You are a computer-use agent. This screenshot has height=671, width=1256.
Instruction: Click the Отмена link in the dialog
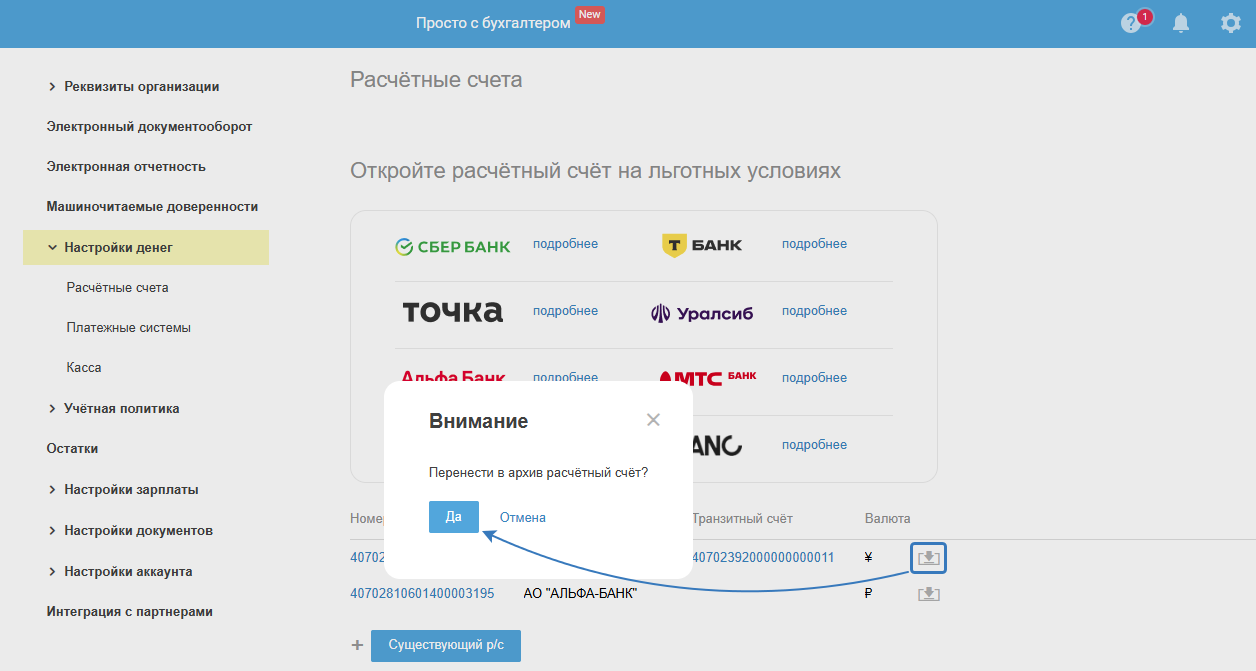(x=523, y=517)
